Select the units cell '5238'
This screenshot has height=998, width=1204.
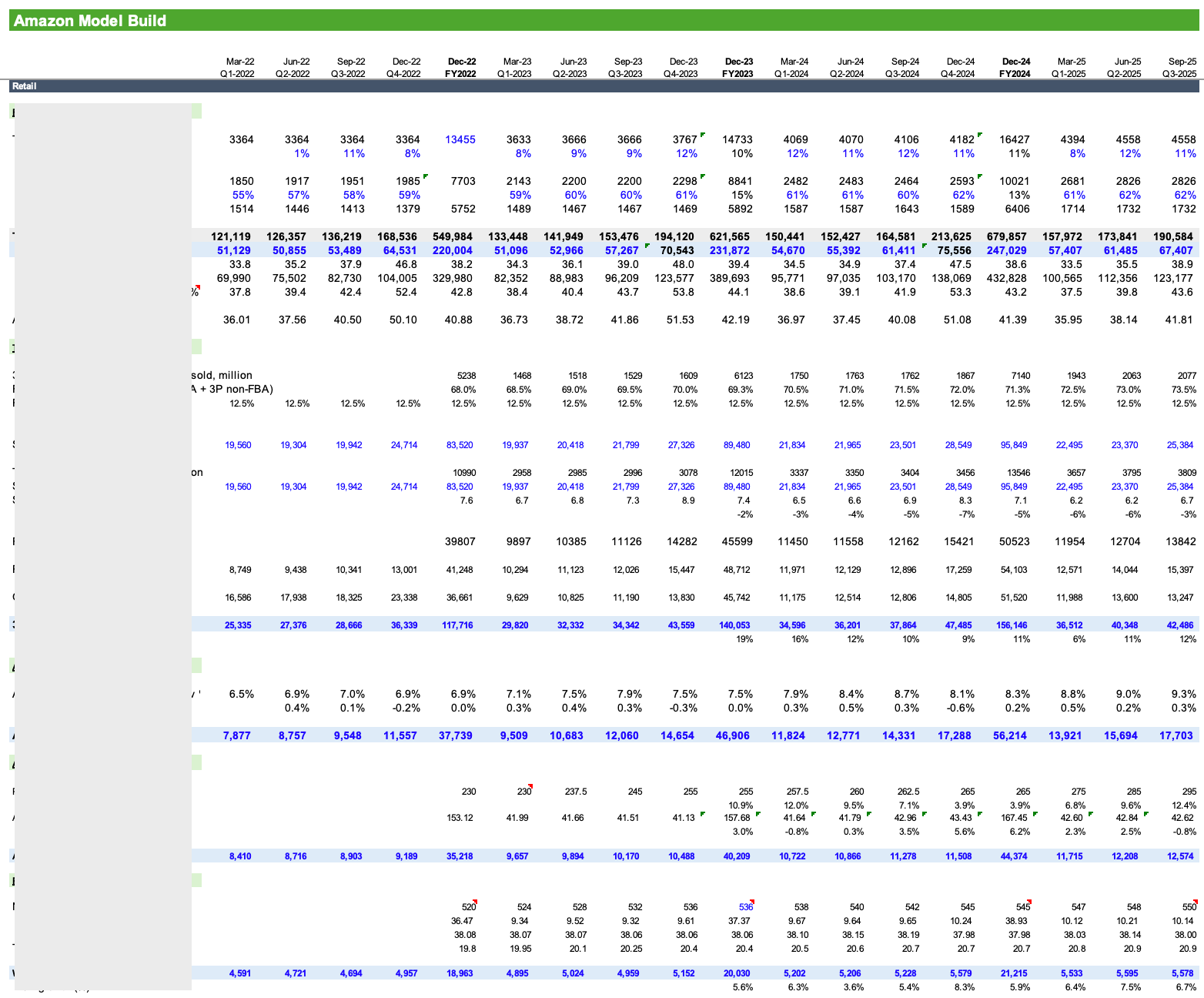point(465,376)
